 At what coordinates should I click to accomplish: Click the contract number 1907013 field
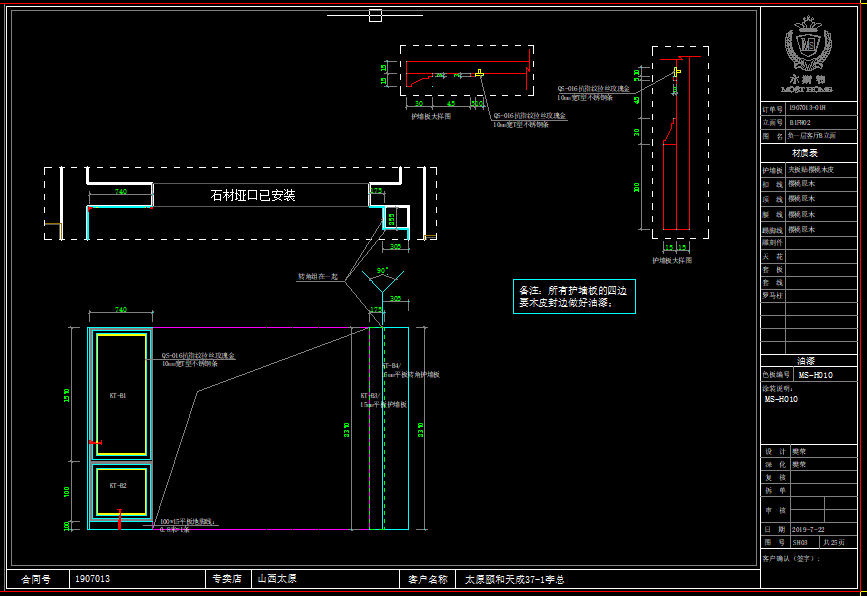click(92, 579)
